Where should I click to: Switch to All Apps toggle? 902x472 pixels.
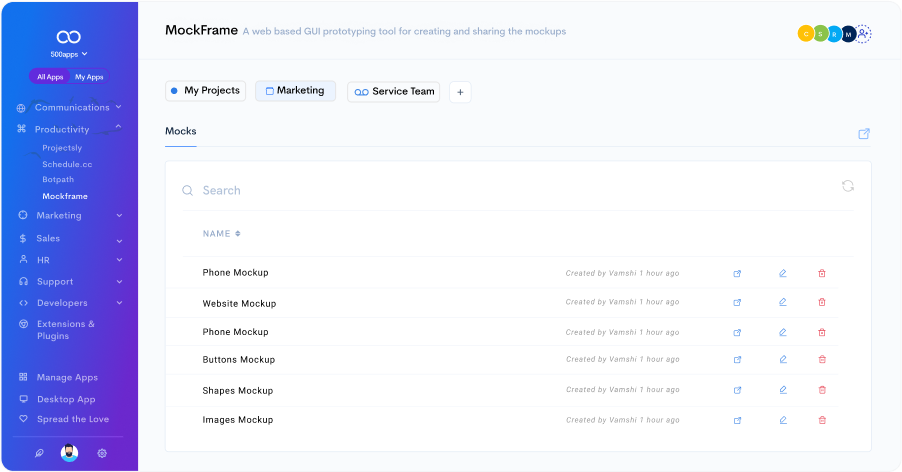[50, 77]
